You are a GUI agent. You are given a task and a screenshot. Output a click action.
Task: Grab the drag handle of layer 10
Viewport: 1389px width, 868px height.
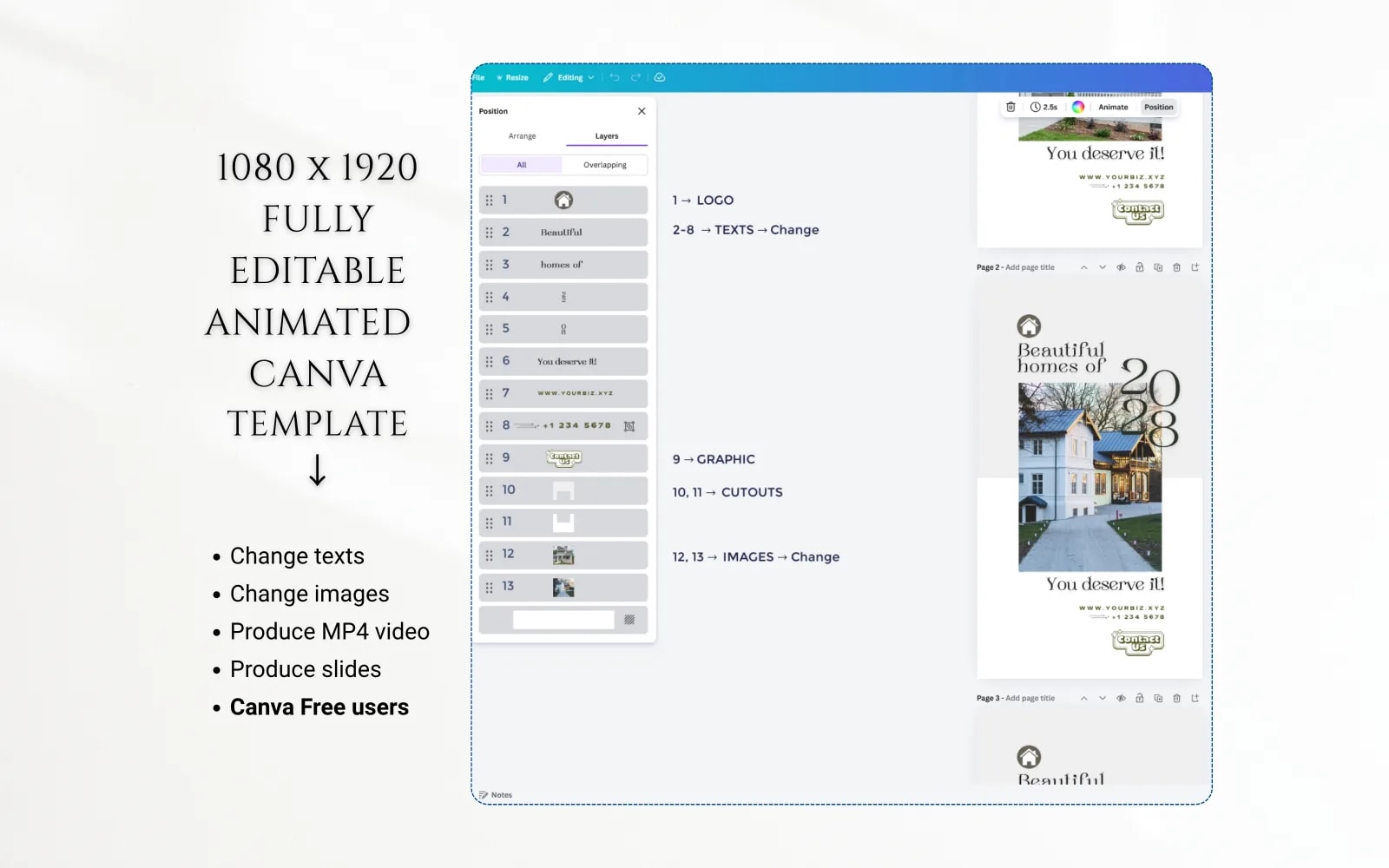(489, 490)
